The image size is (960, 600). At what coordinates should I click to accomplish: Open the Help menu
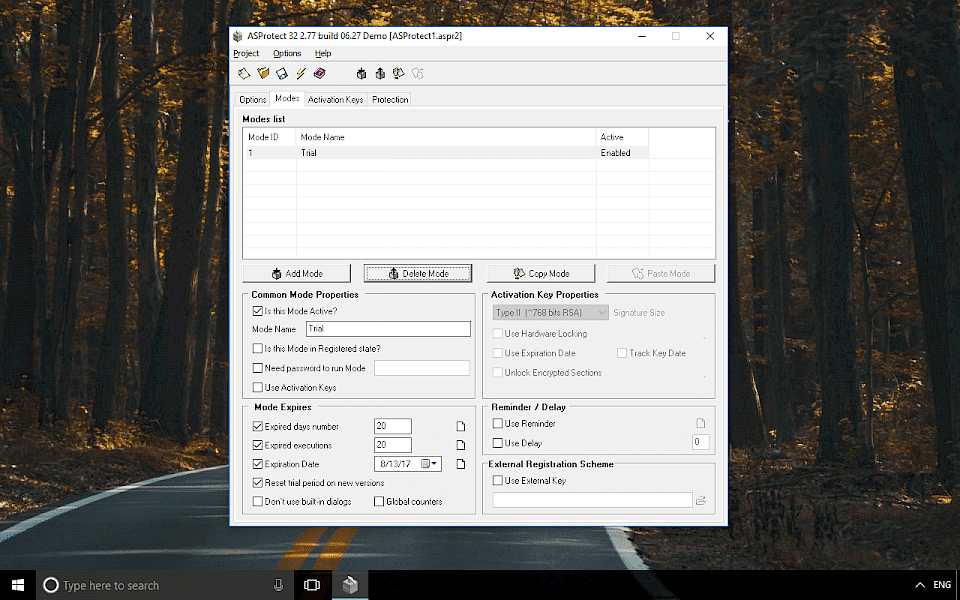pyautogui.click(x=323, y=53)
